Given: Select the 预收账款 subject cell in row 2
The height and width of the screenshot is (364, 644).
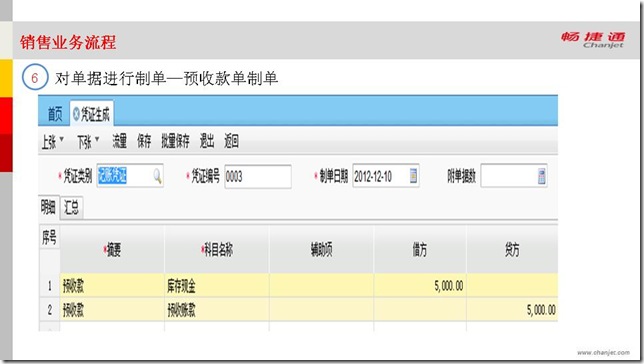Looking at the screenshot, I should coord(217,309).
